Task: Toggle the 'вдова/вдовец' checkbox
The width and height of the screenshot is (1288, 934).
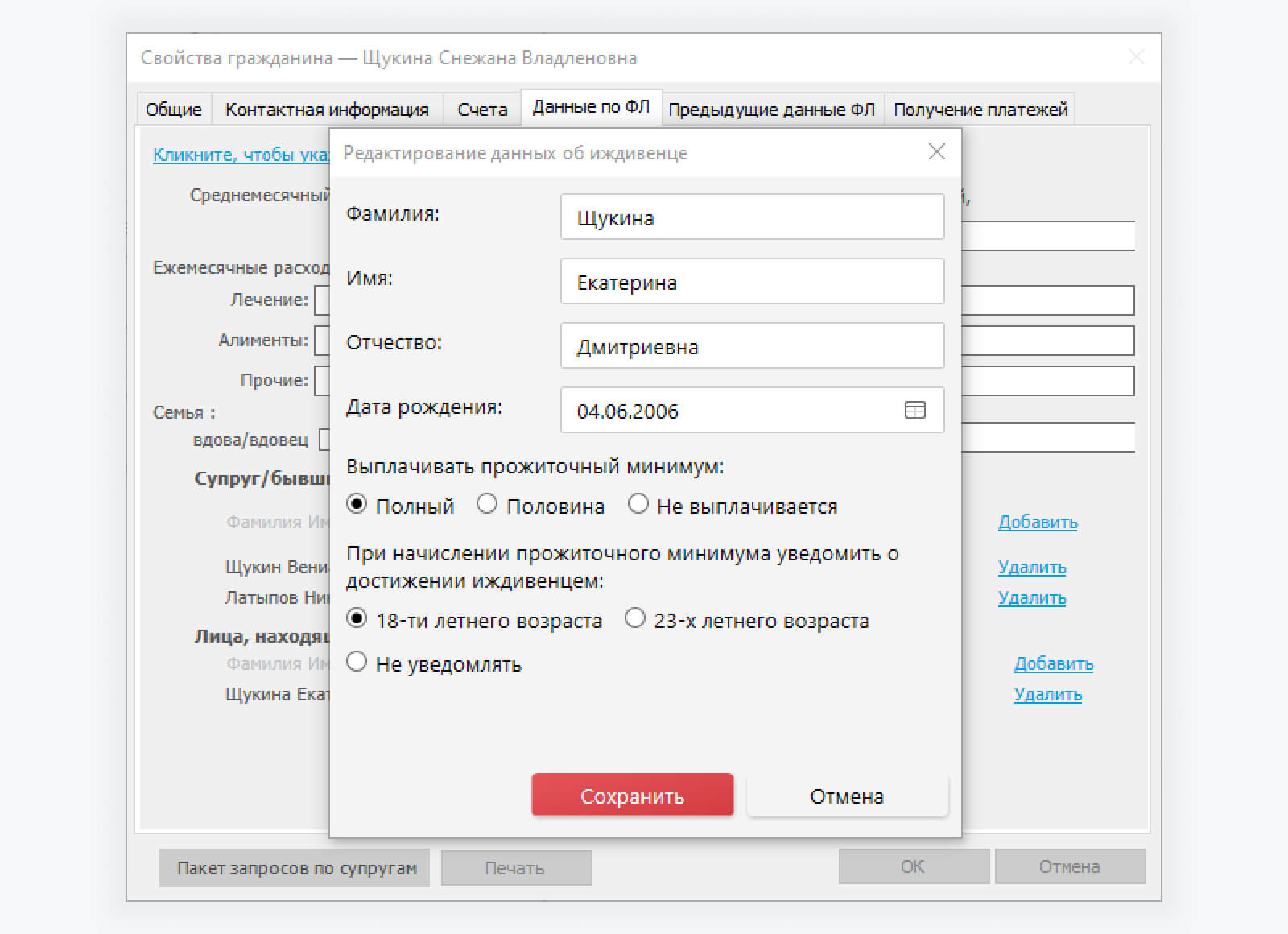Action: pyautogui.click(x=324, y=440)
